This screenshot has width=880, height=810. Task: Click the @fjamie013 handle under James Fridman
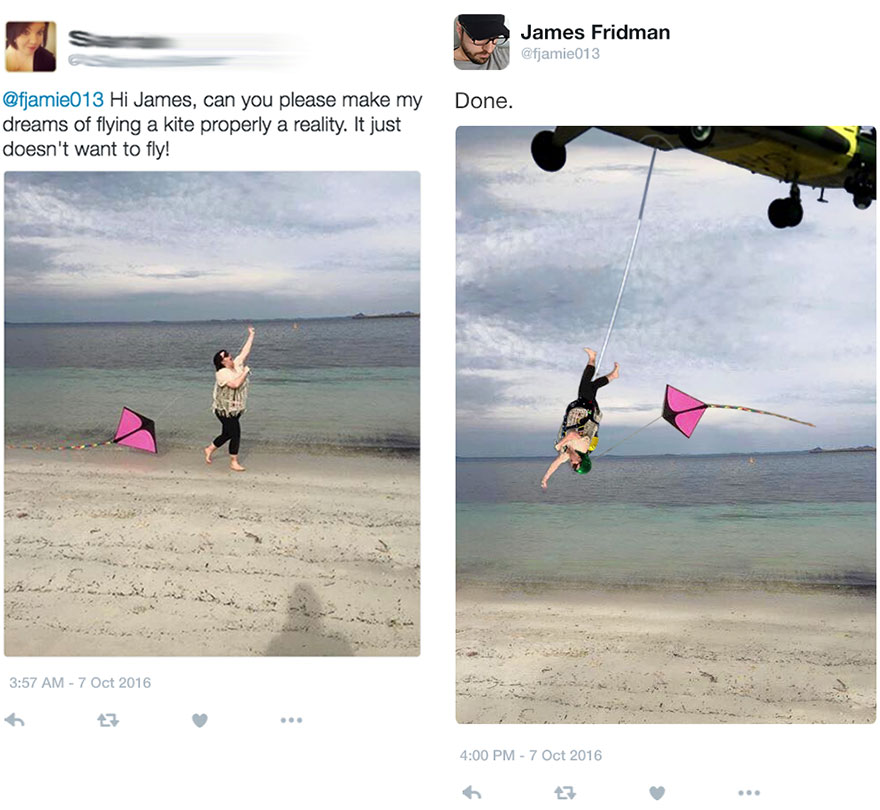point(560,53)
